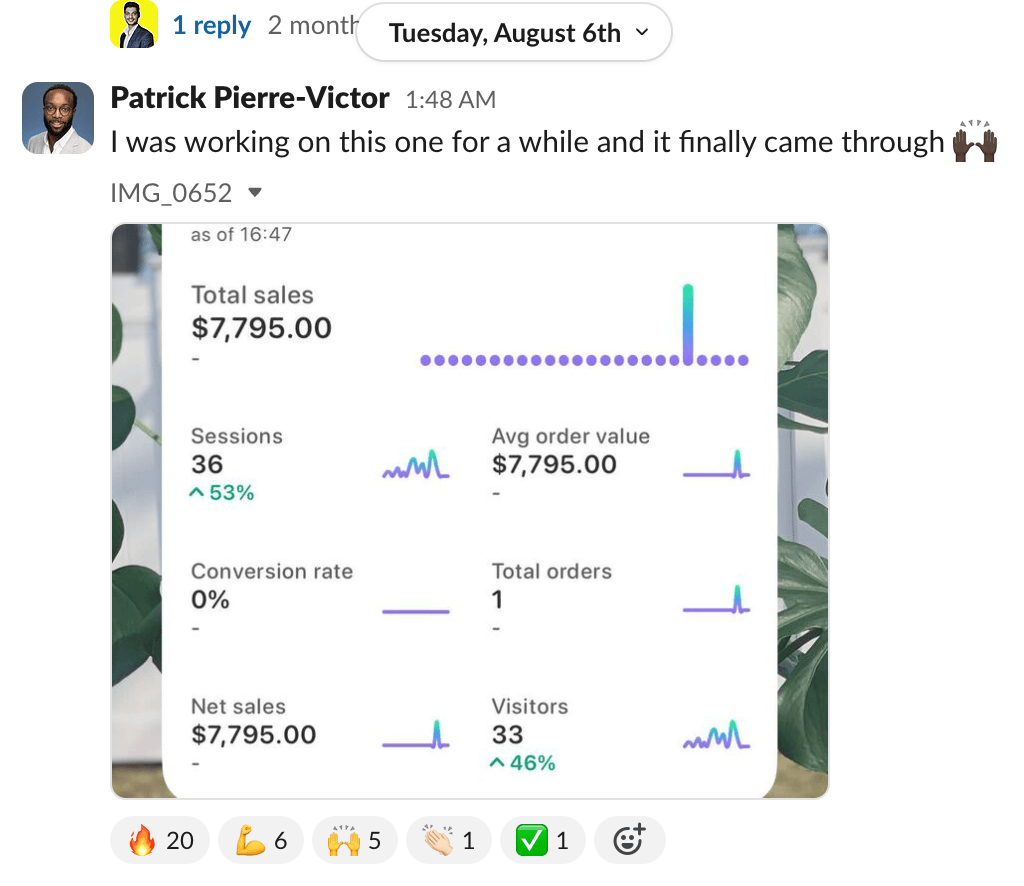Viewport: 1024px width, 886px height.
Task: Click the yellow replier avatar thumbnail
Action: tap(134, 25)
